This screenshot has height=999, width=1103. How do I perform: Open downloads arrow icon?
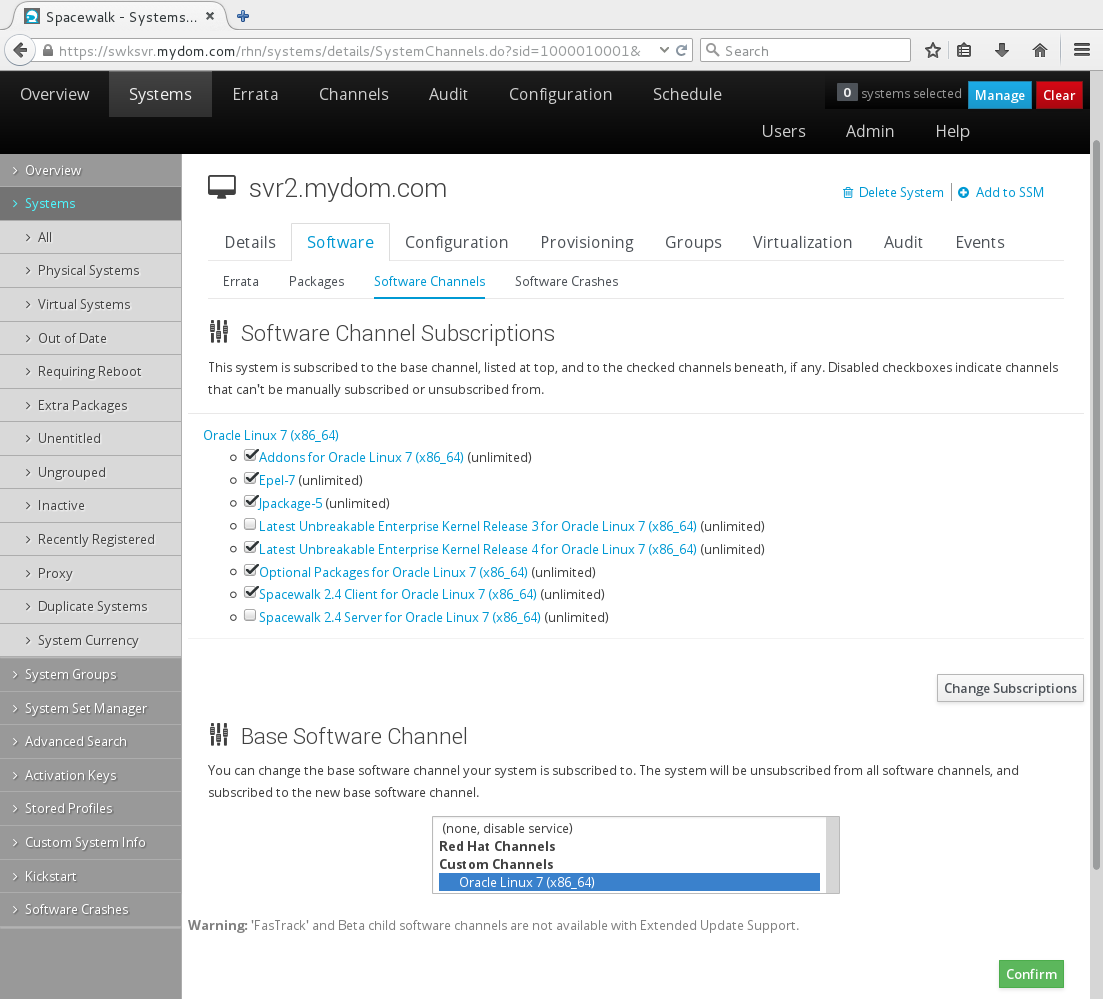(x=1002, y=50)
